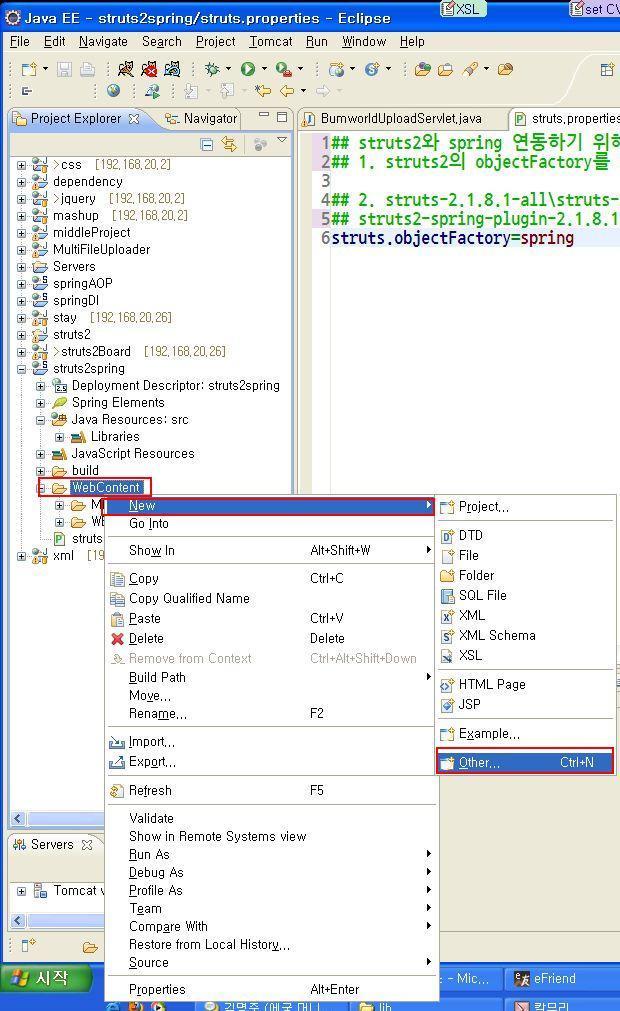Start Tomcat using the first cat icon
Image resolution: width=620 pixels, height=1011 pixels.
coord(126,69)
